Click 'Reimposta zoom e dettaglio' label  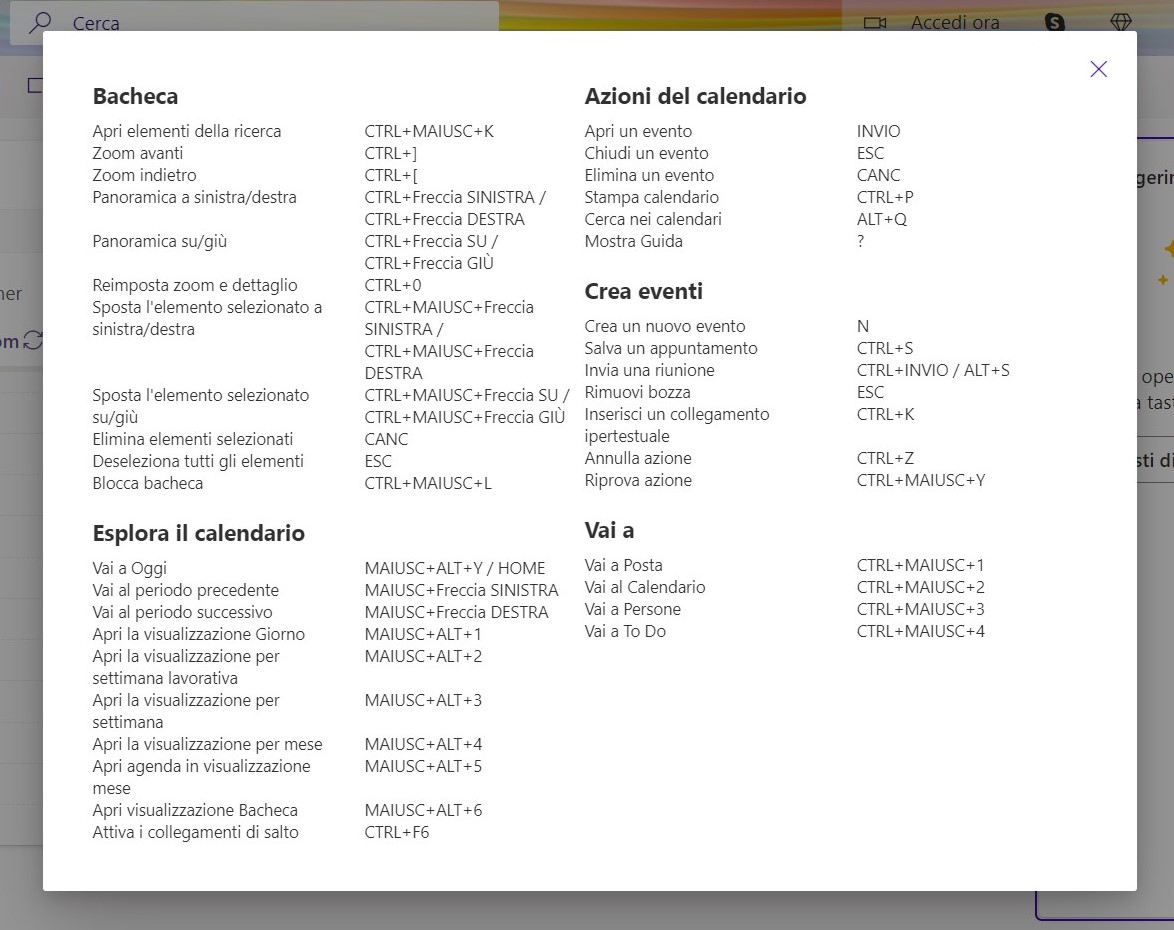195,285
